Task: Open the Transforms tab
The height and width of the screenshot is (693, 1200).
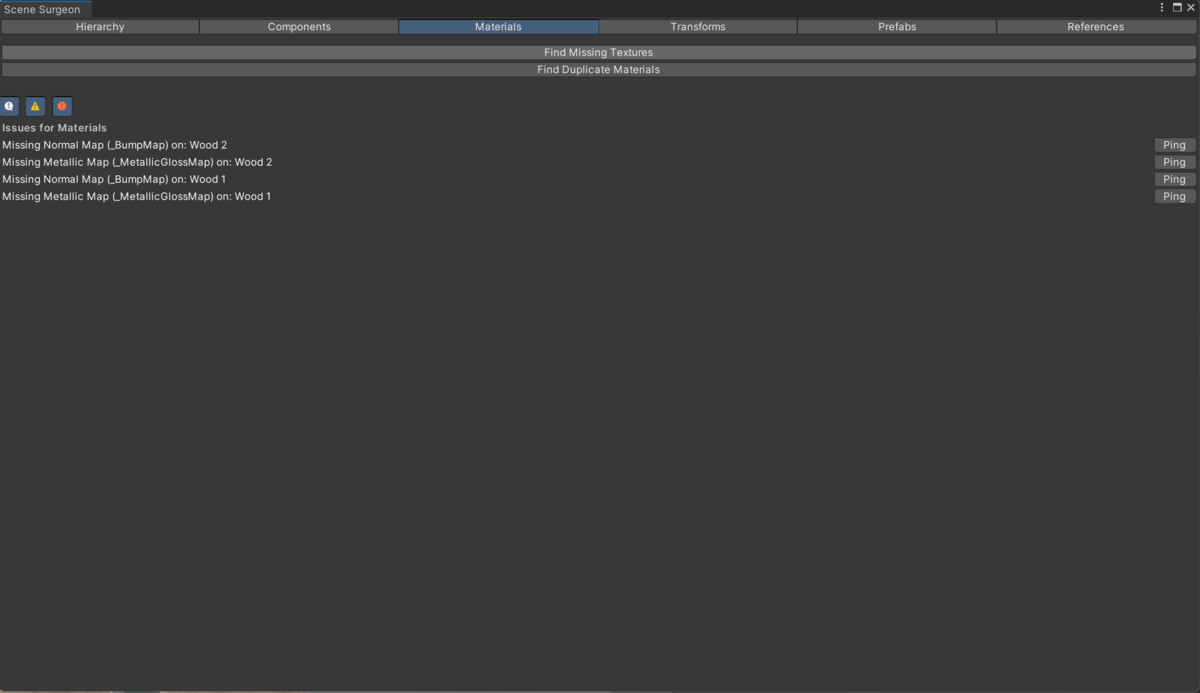Action: 698,27
